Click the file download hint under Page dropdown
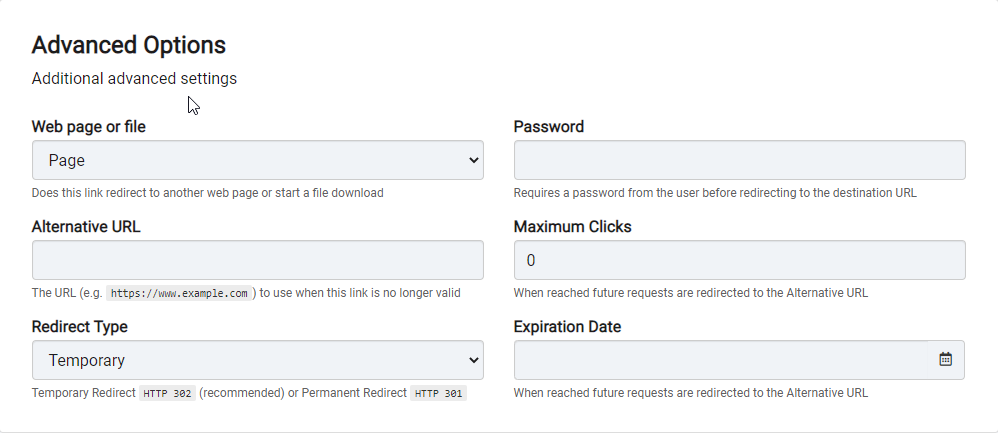The height and width of the screenshot is (433, 998). pos(207,193)
